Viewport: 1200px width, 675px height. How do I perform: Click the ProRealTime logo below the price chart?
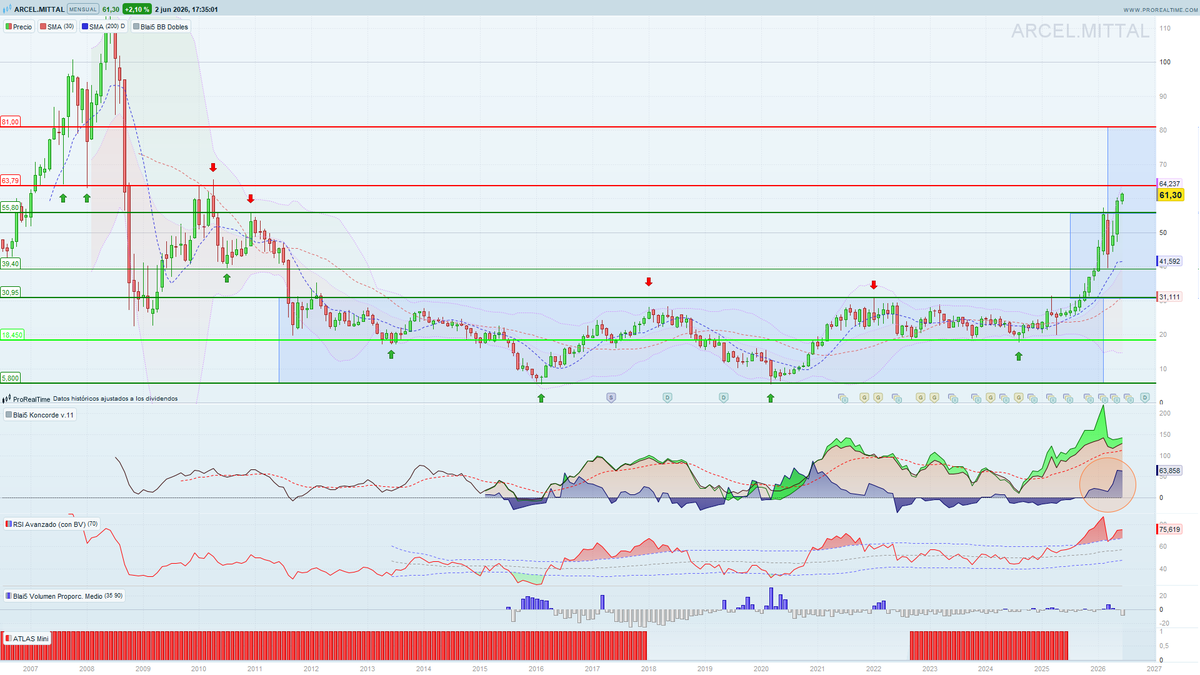[25, 398]
